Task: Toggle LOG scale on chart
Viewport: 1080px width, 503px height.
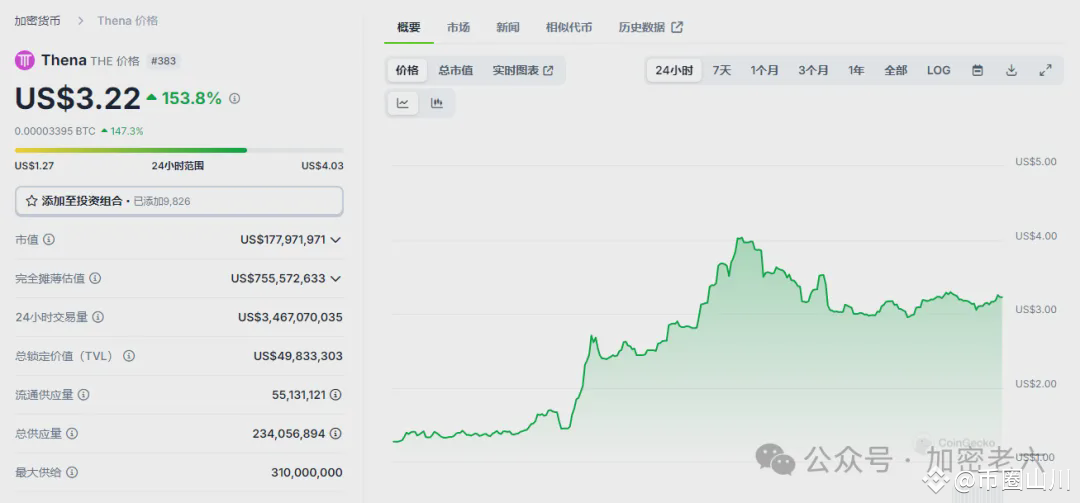Action: point(938,70)
